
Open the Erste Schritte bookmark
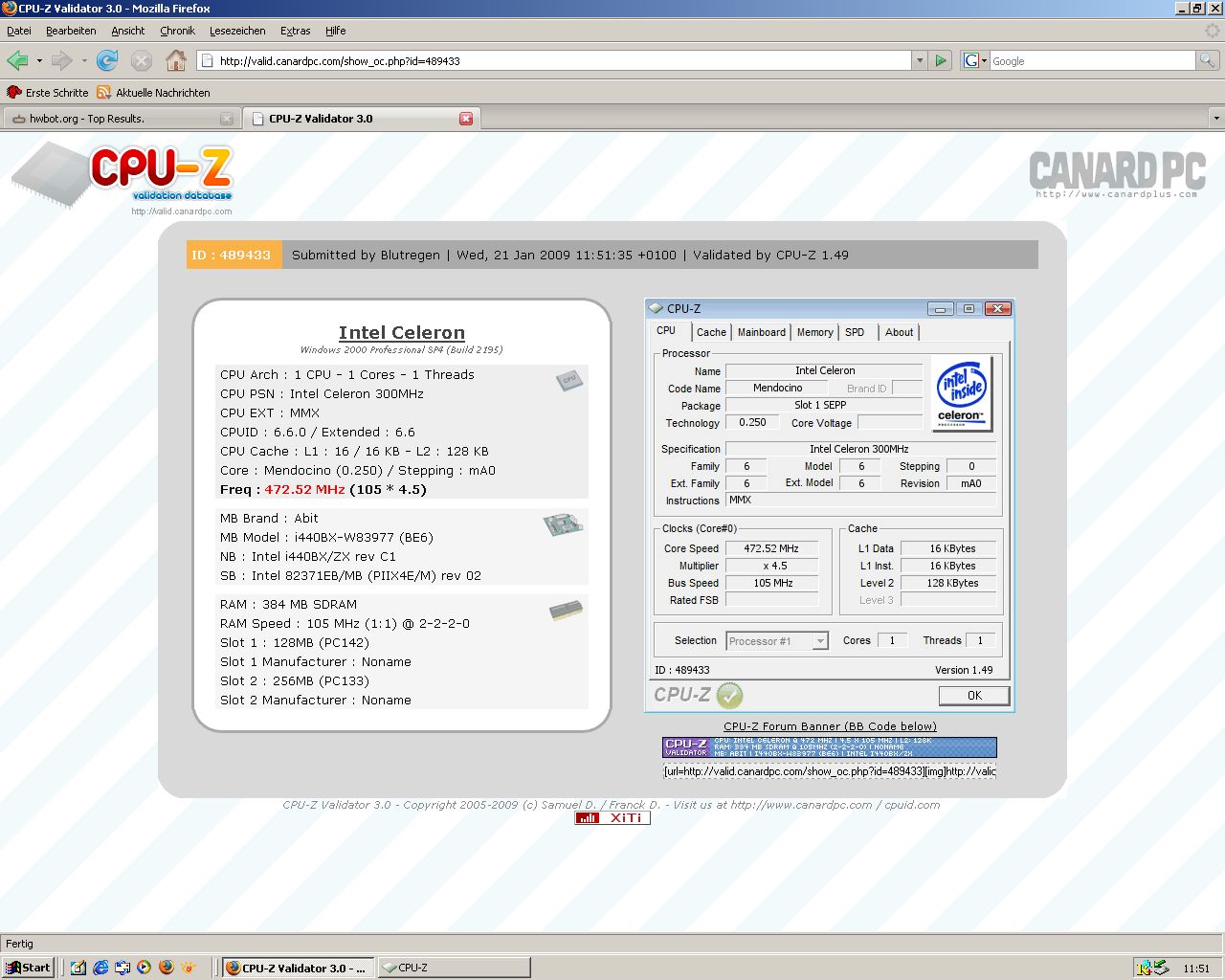pos(48,93)
